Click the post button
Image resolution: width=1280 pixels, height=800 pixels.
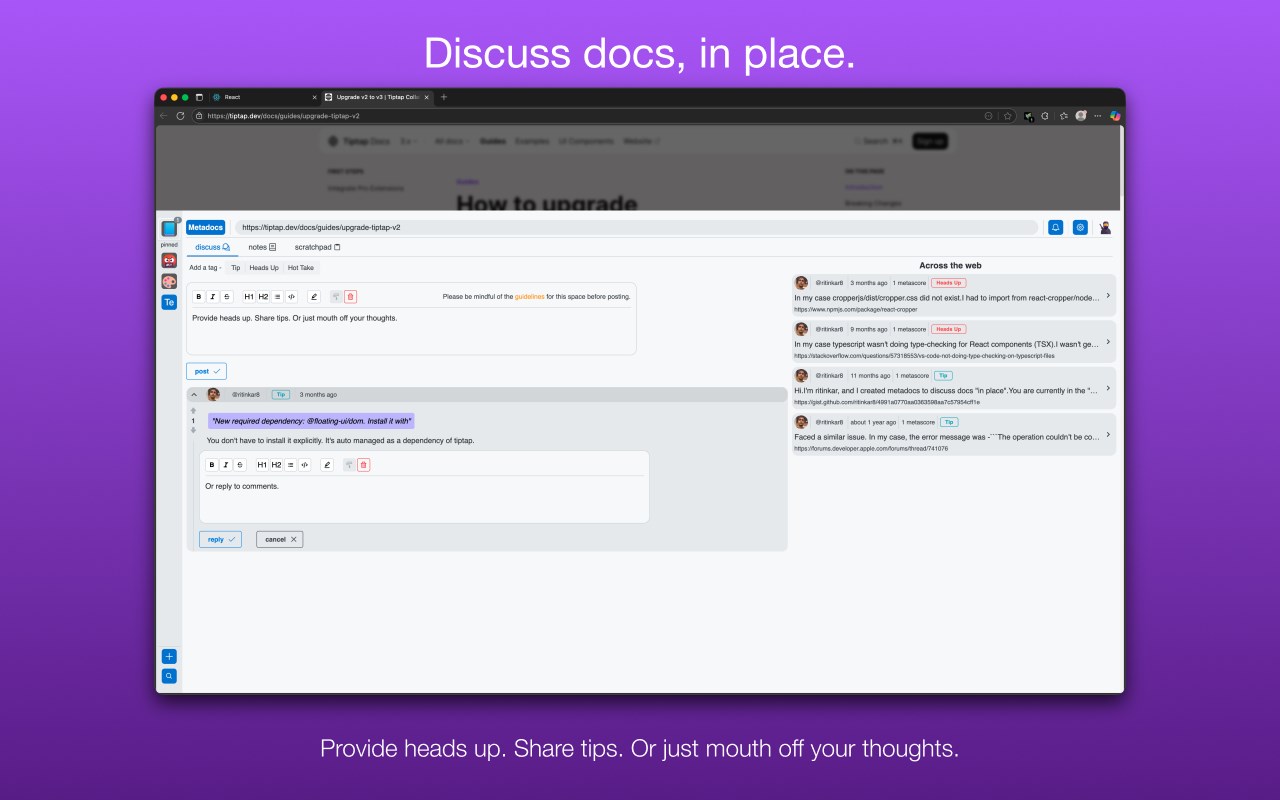206,371
